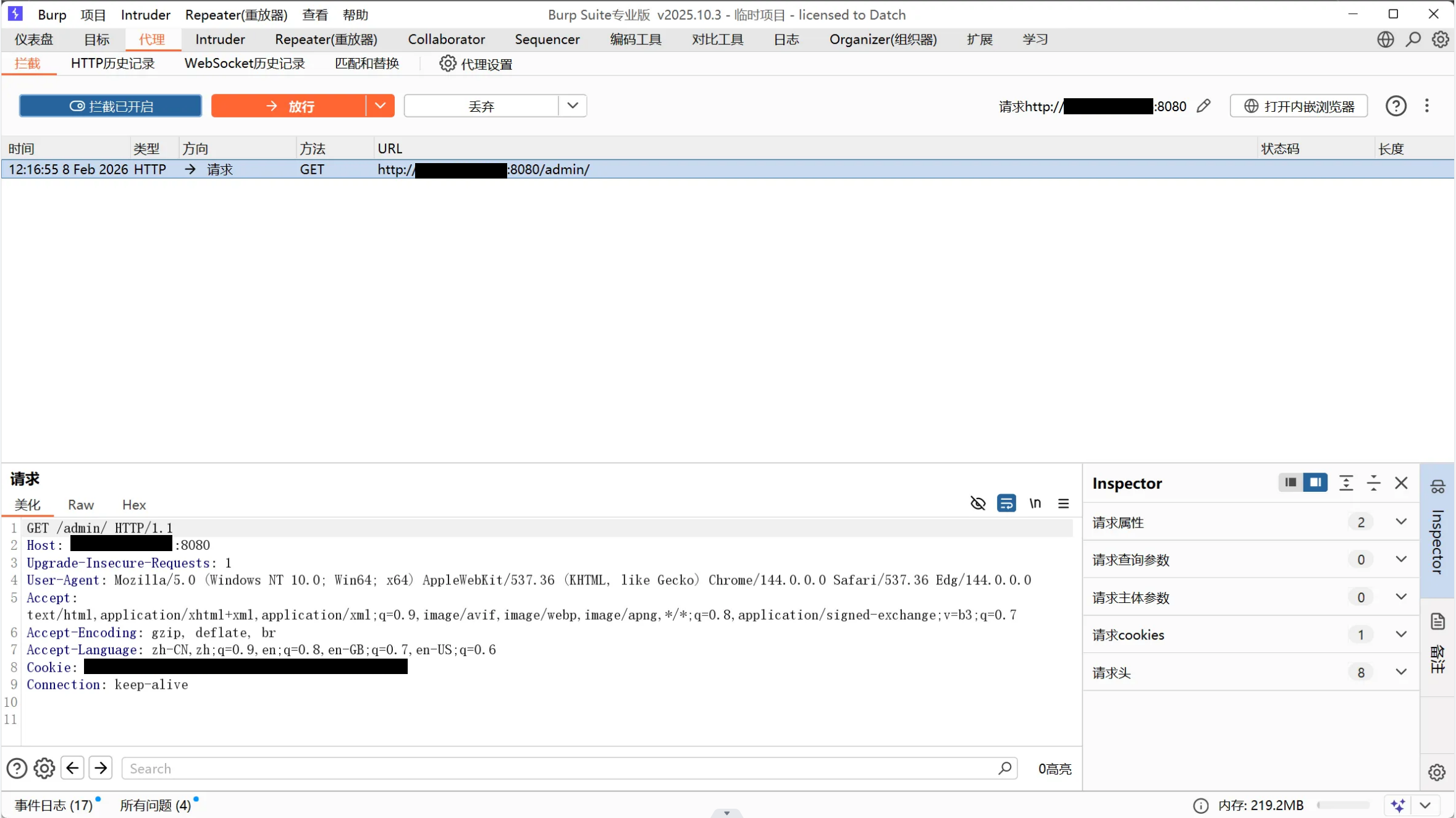This screenshot has width=1456, height=818.
Task: Open 事件日志 (17) in status bar
Action: [x=54, y=806]
